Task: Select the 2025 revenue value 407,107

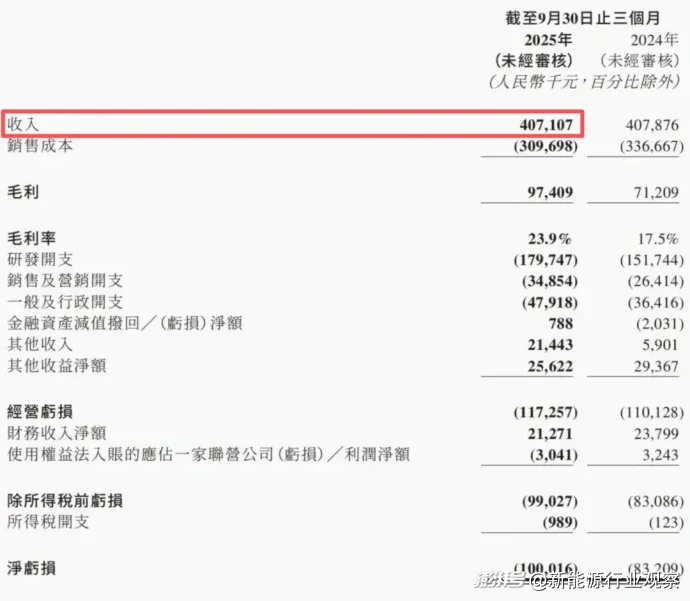Action: pos(541,126)
